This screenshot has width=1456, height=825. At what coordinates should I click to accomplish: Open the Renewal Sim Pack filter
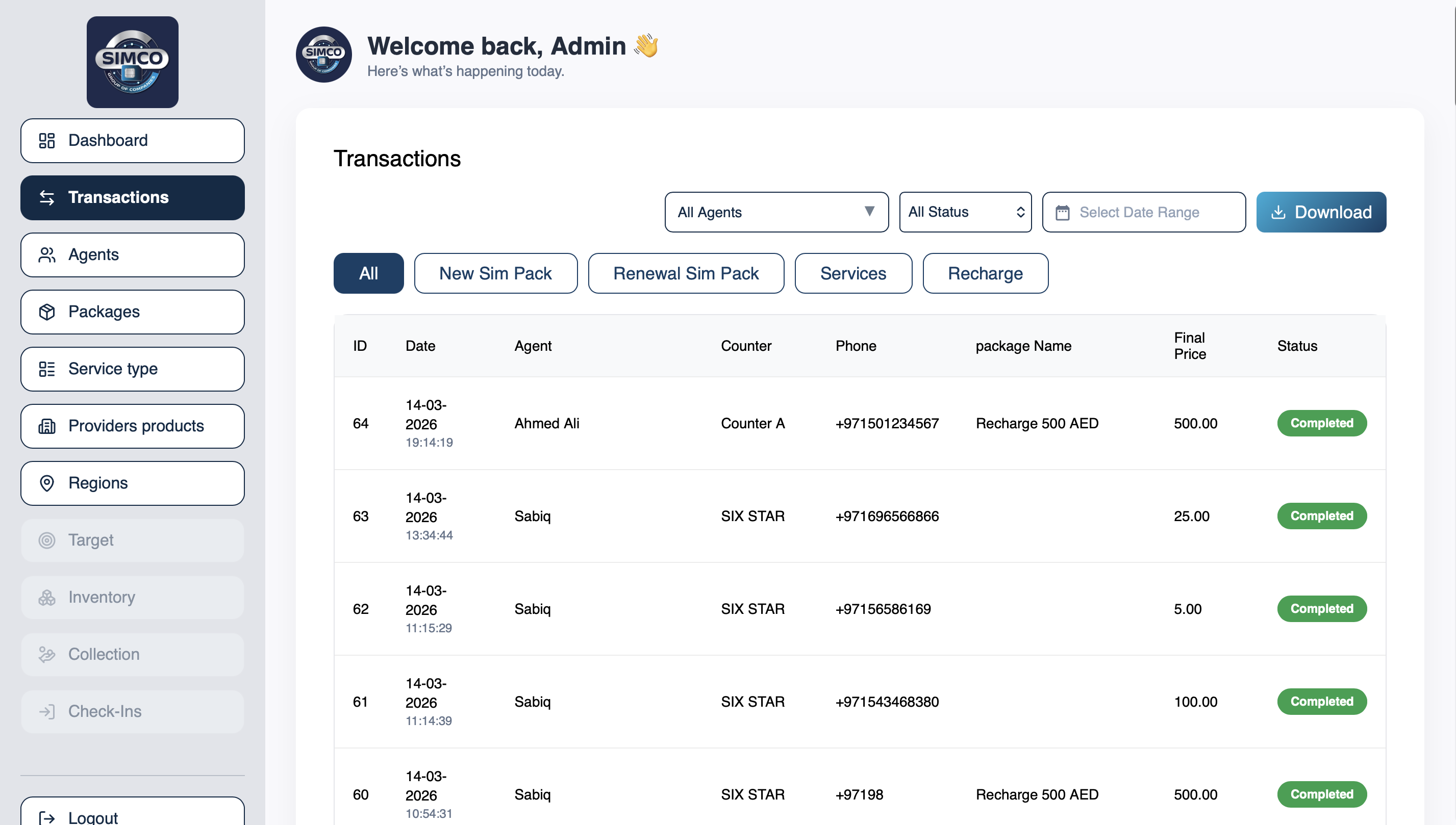686,273
